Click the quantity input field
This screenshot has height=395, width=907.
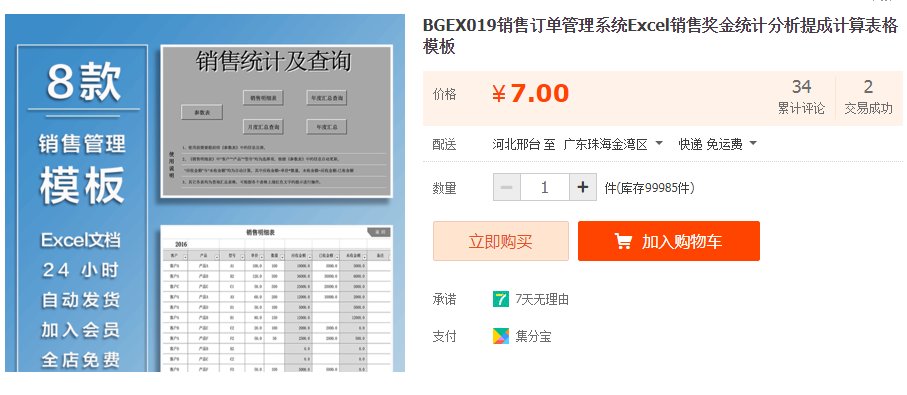[x=545, y=187]
